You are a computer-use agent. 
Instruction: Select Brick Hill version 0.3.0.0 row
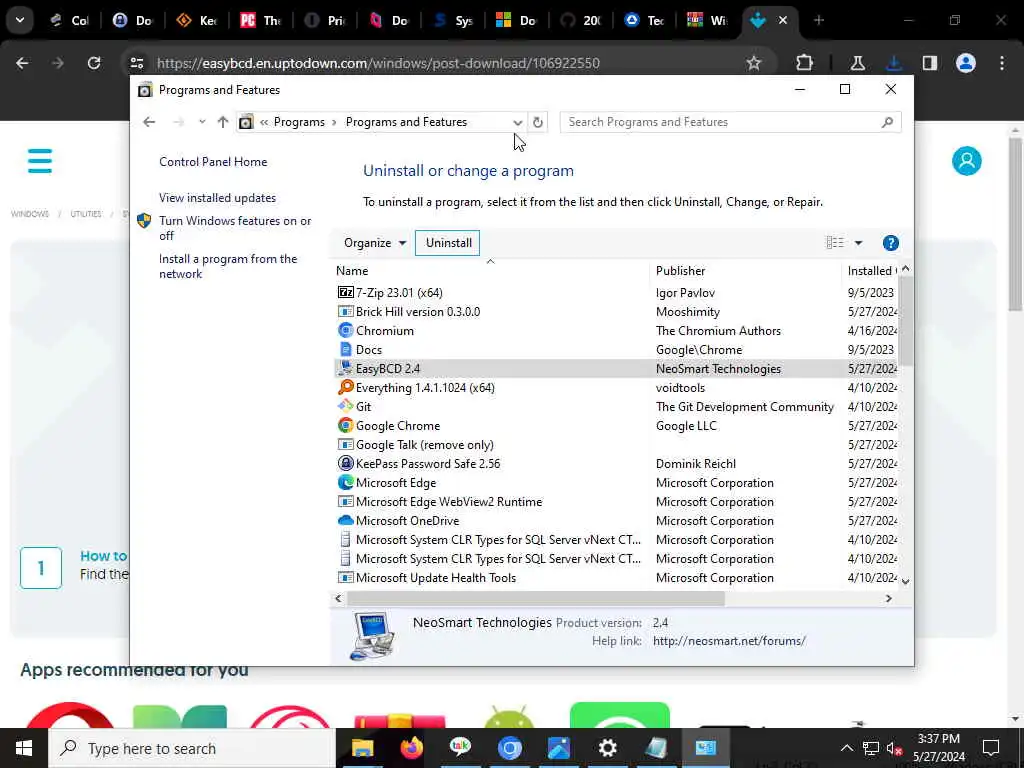(x=616, y=312)
